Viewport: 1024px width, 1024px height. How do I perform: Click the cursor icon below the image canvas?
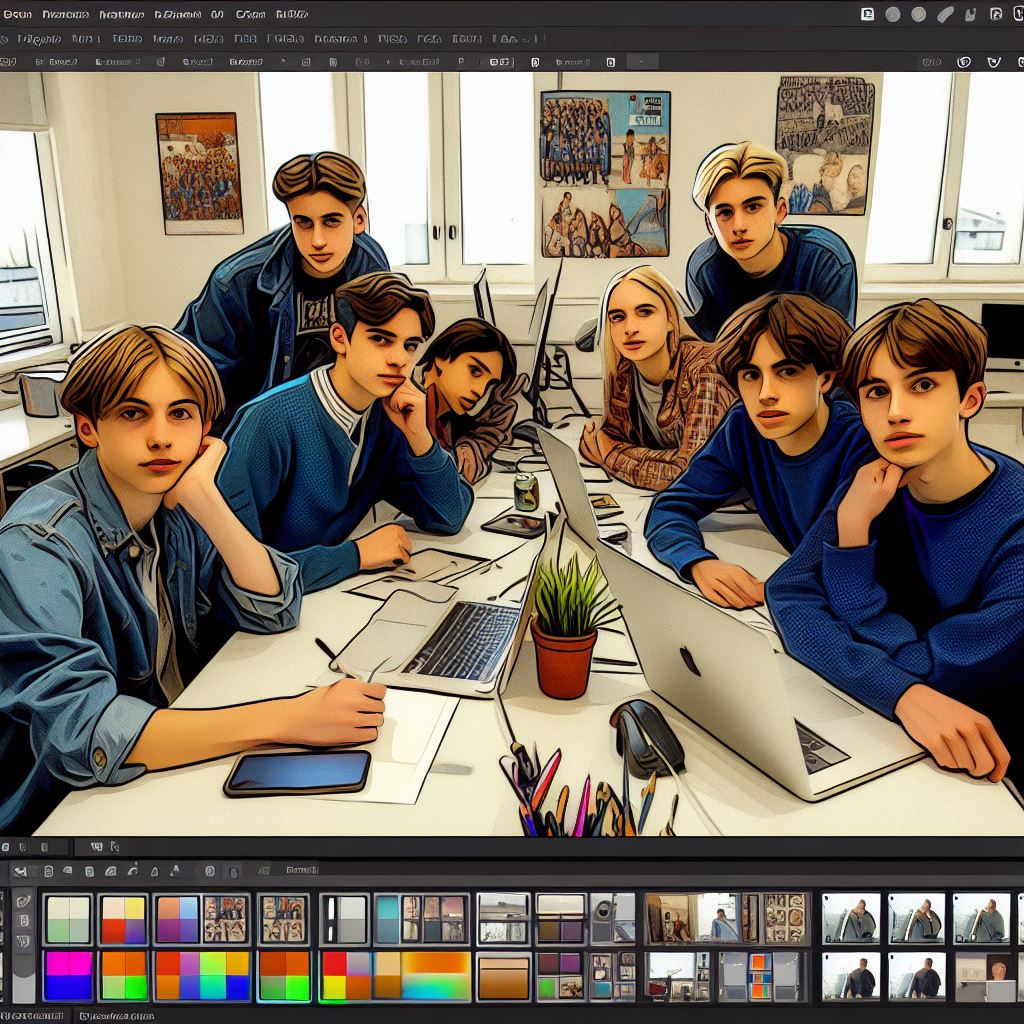[115, 847]
